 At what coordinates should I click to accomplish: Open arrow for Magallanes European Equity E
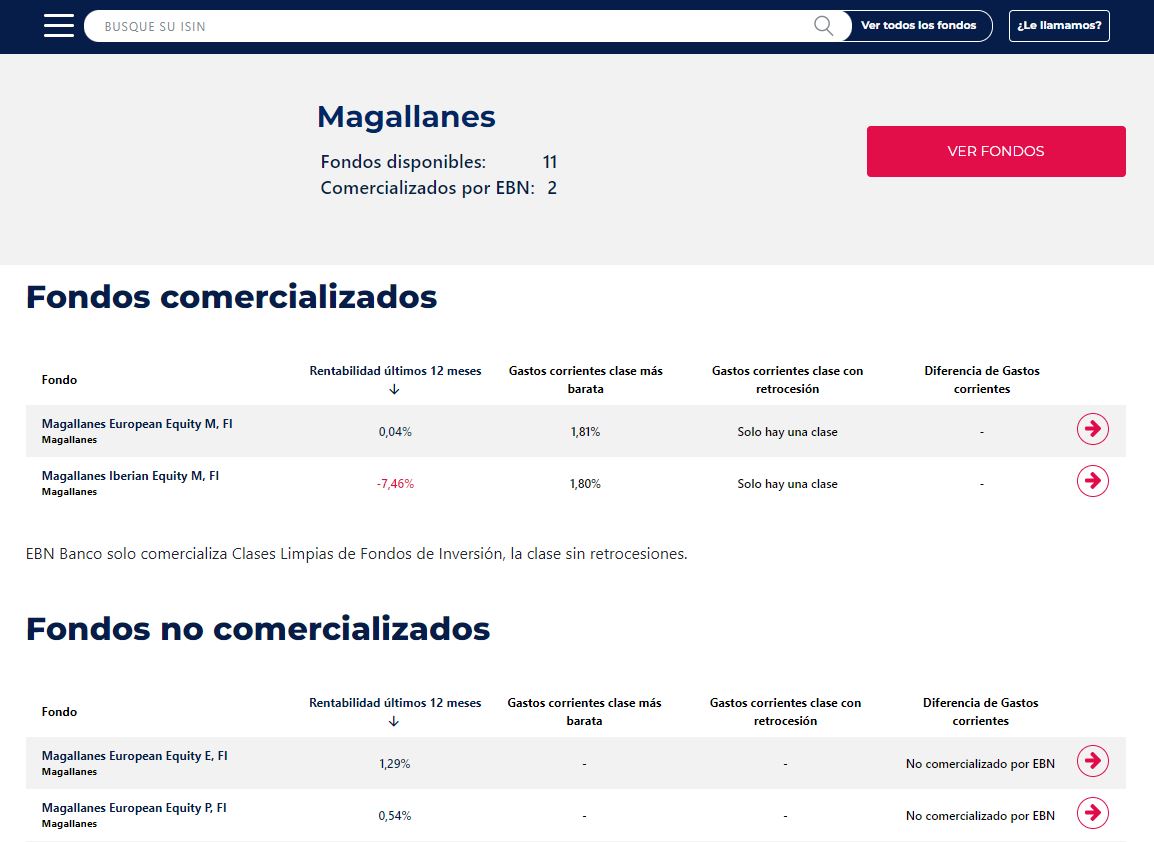click(1093, 761)
